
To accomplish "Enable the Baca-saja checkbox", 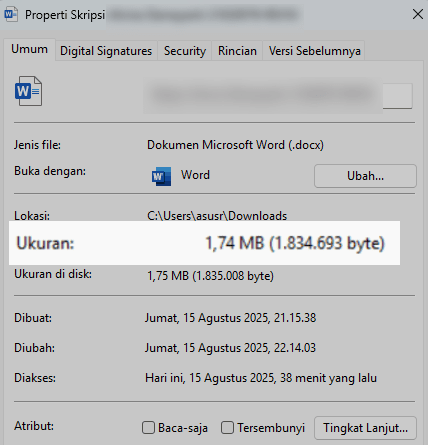I will click(x=148, y=427).
